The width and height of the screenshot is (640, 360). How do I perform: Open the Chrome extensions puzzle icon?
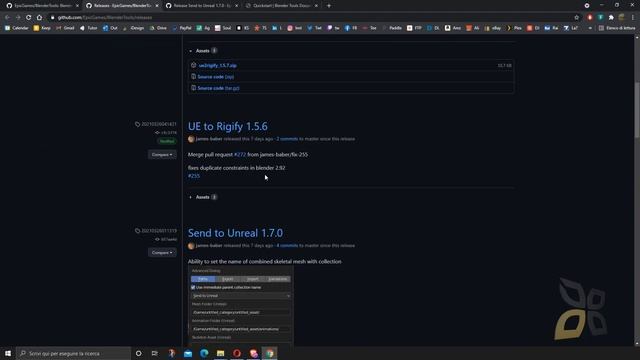click(611, 18)
